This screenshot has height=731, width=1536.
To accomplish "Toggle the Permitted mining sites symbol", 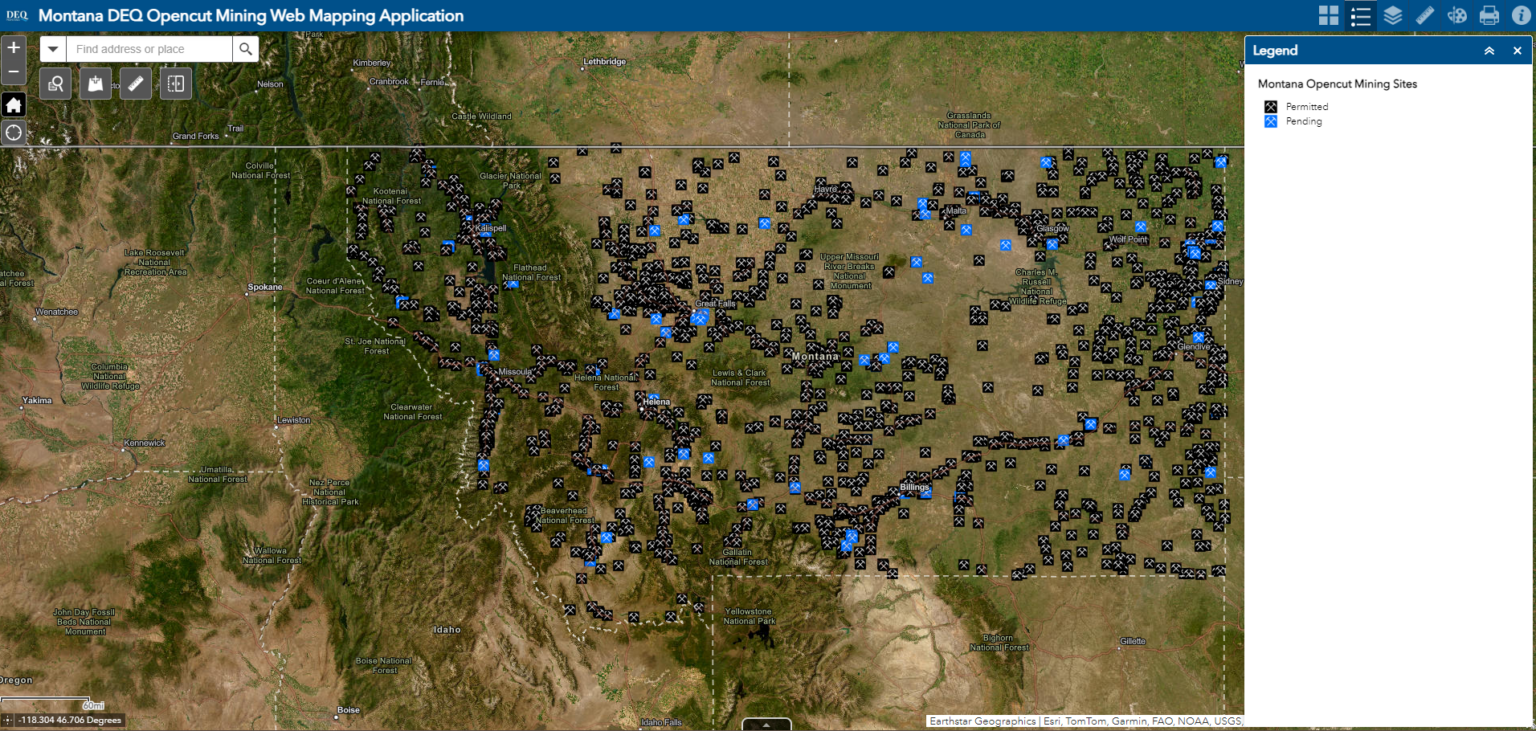I will 1270,106.
